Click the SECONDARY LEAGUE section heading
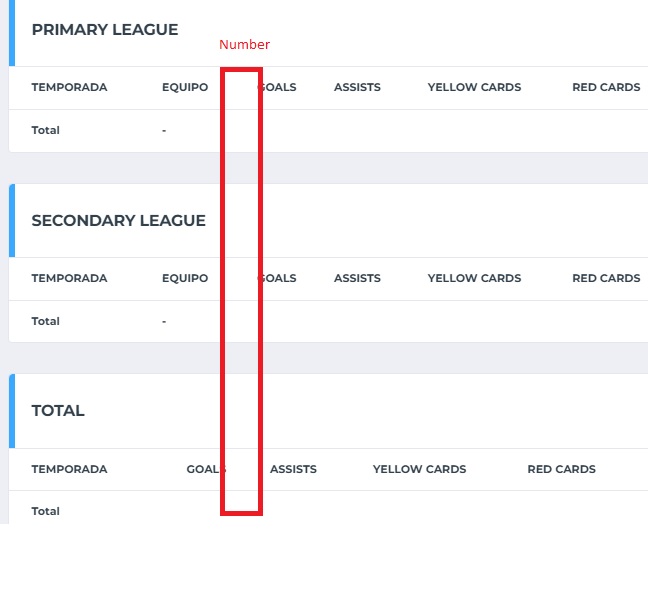This screenshot has height=610, width=648. point(119,221)
